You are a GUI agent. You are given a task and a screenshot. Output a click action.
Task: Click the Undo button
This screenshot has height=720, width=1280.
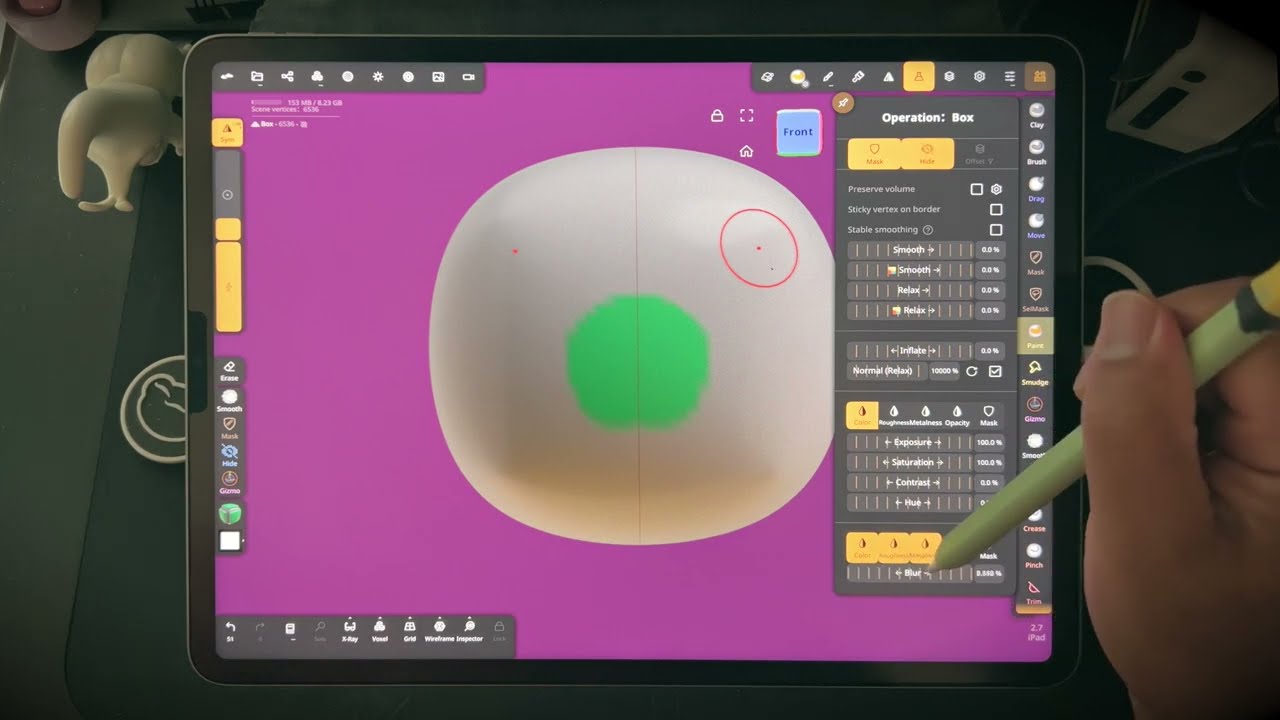tap(230, 630)
